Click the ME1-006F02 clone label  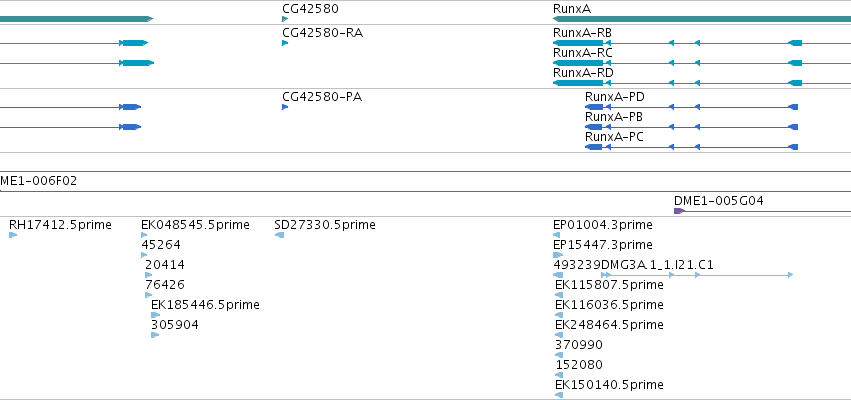click(39, 181)
